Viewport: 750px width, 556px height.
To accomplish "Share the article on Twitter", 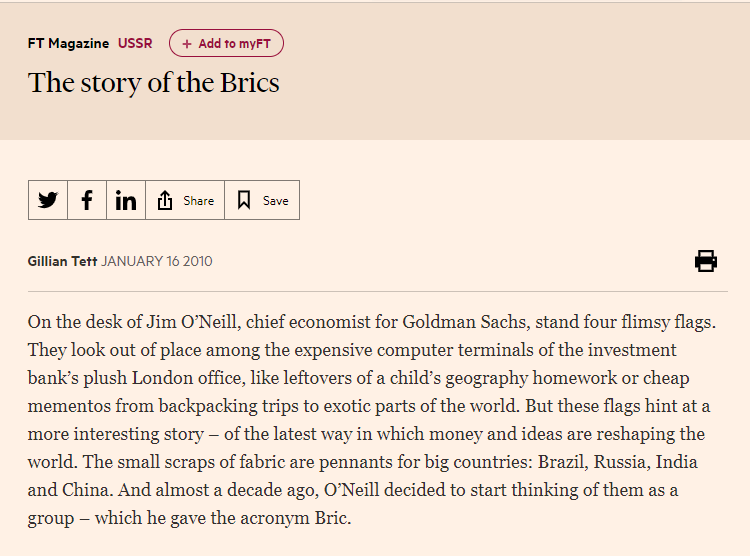I will pos(48,200).
